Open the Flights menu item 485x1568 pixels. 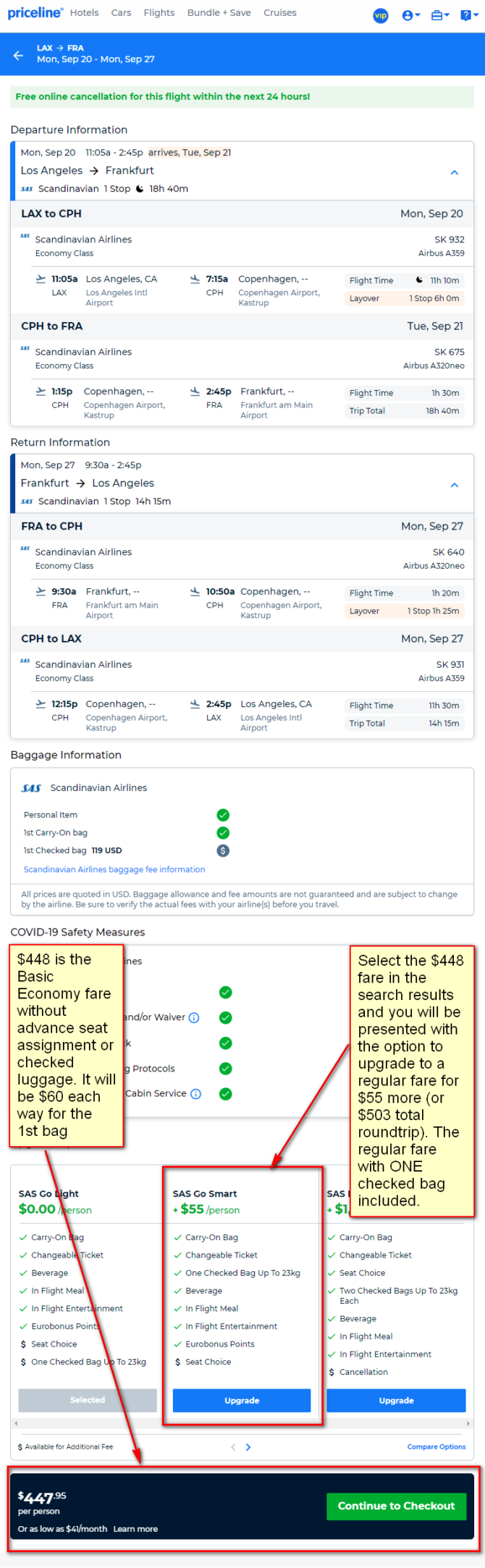tap(159, 12)
